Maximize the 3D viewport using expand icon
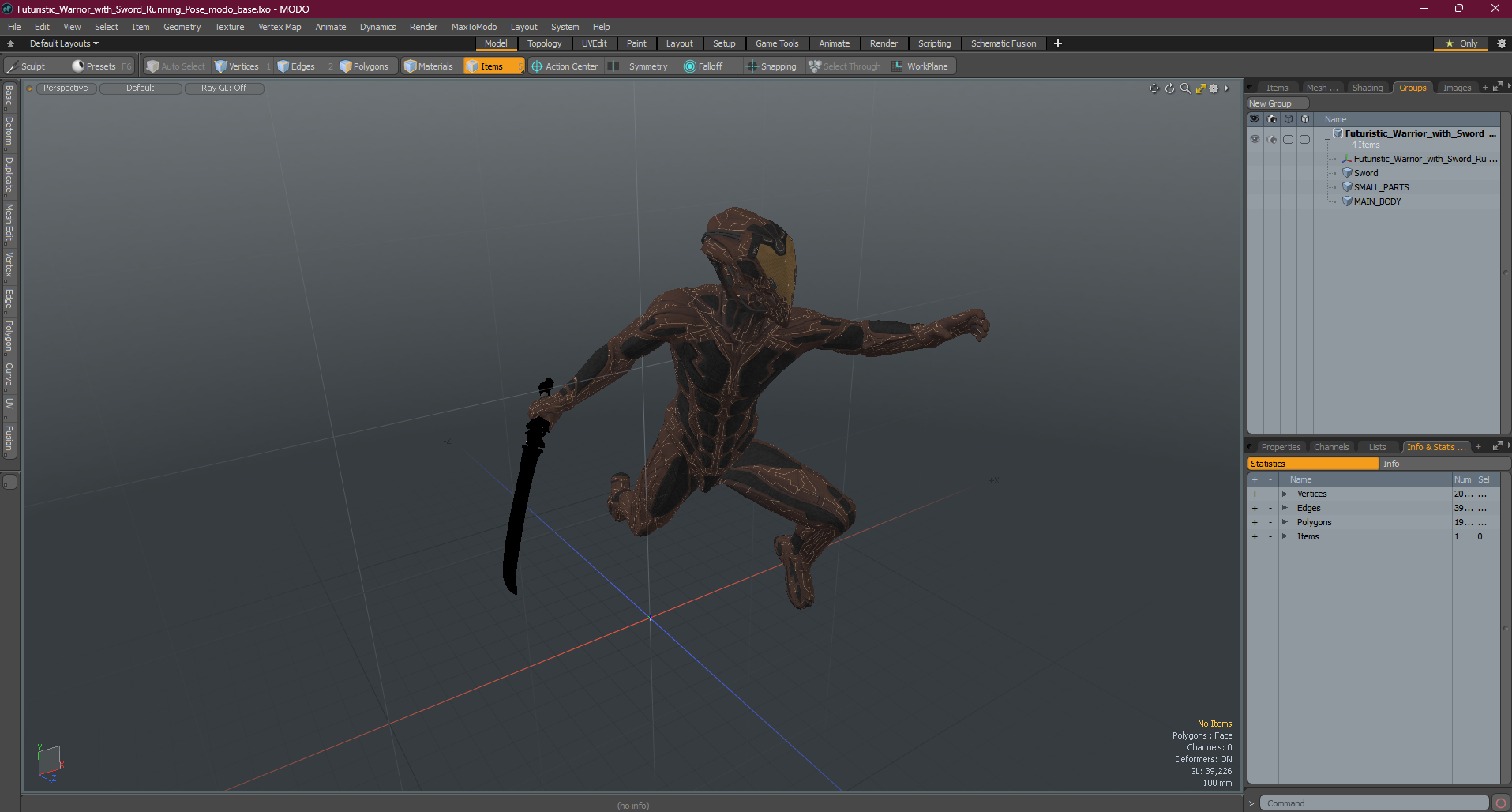Screen dimensions: 1512x812 [1200, 88]
